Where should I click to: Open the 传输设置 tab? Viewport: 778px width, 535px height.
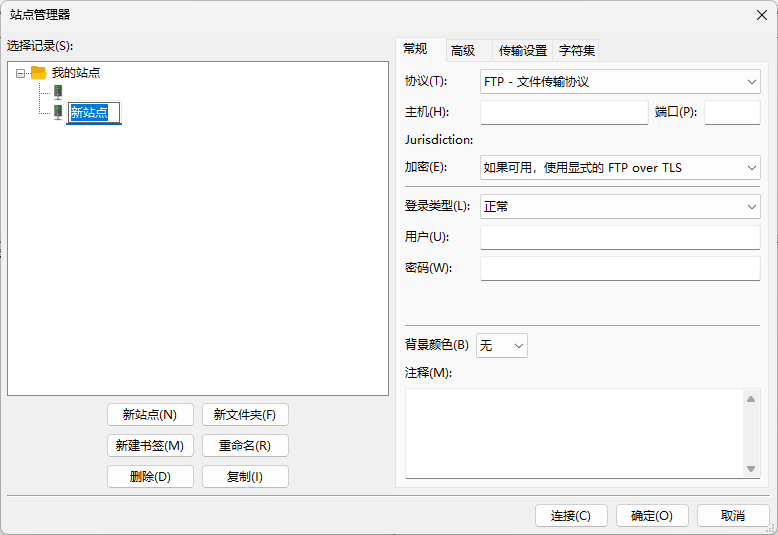(x=523, y=51)
